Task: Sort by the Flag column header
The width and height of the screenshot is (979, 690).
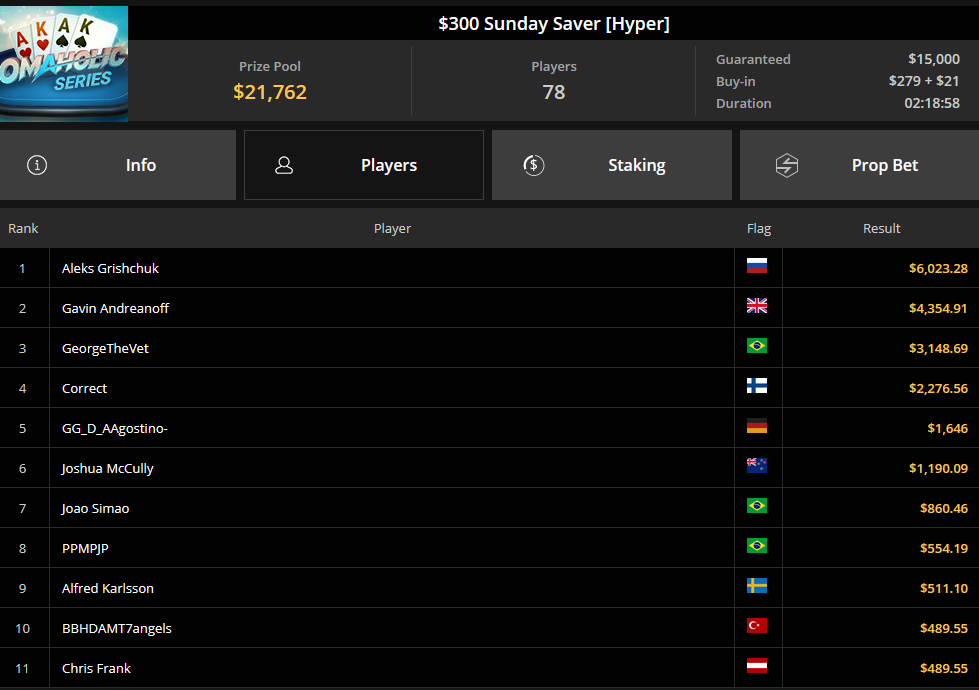Action: point(759,229)
